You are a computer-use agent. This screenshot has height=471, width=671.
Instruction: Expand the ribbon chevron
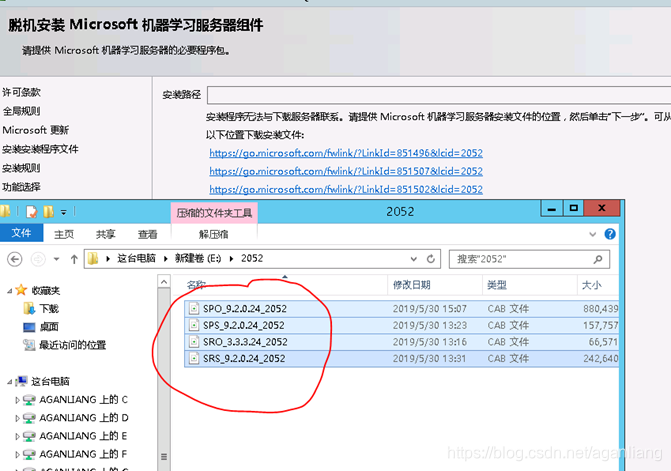click(x=593, y=234)
